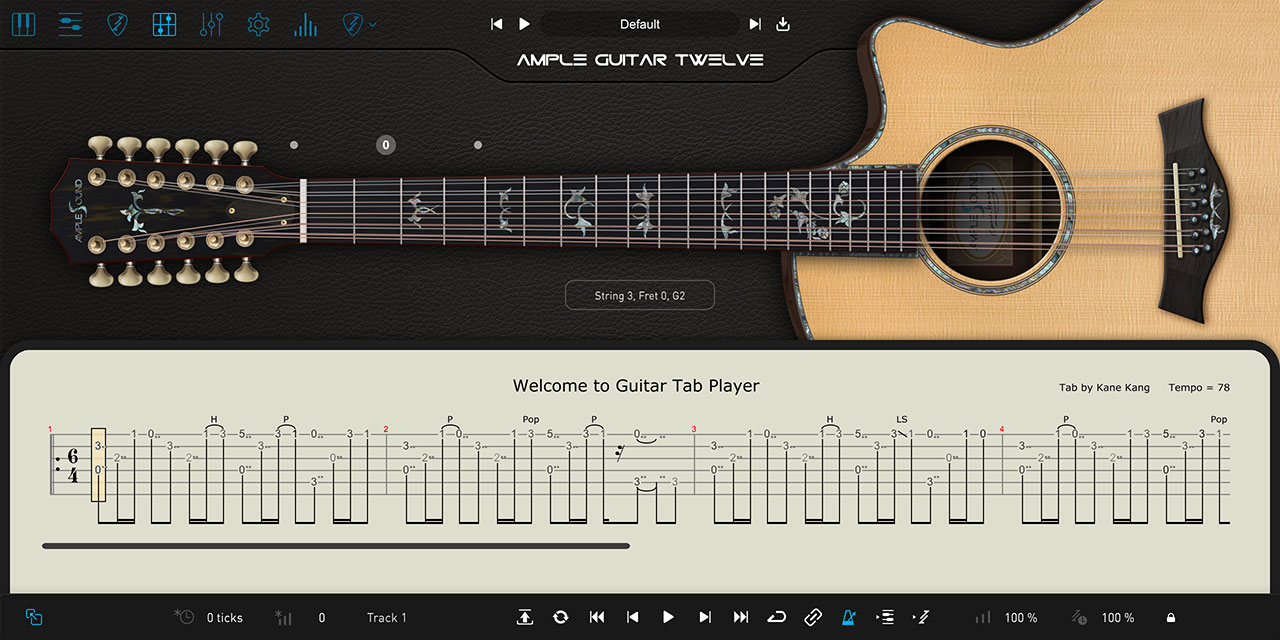Open the tab grid panel icon
Viewport: 1280px width, 640px height.
coord(164,24)
